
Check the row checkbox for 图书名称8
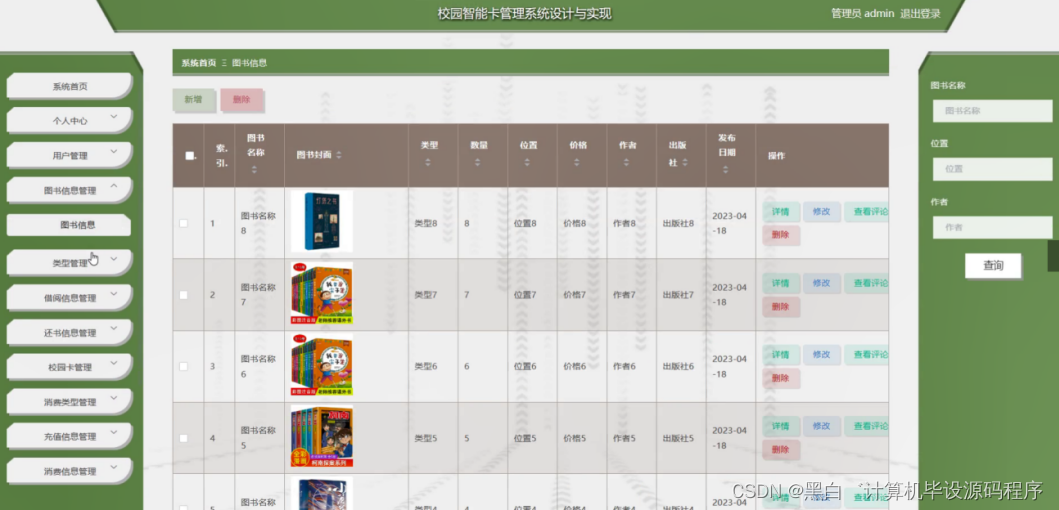(x=183, y=224)
